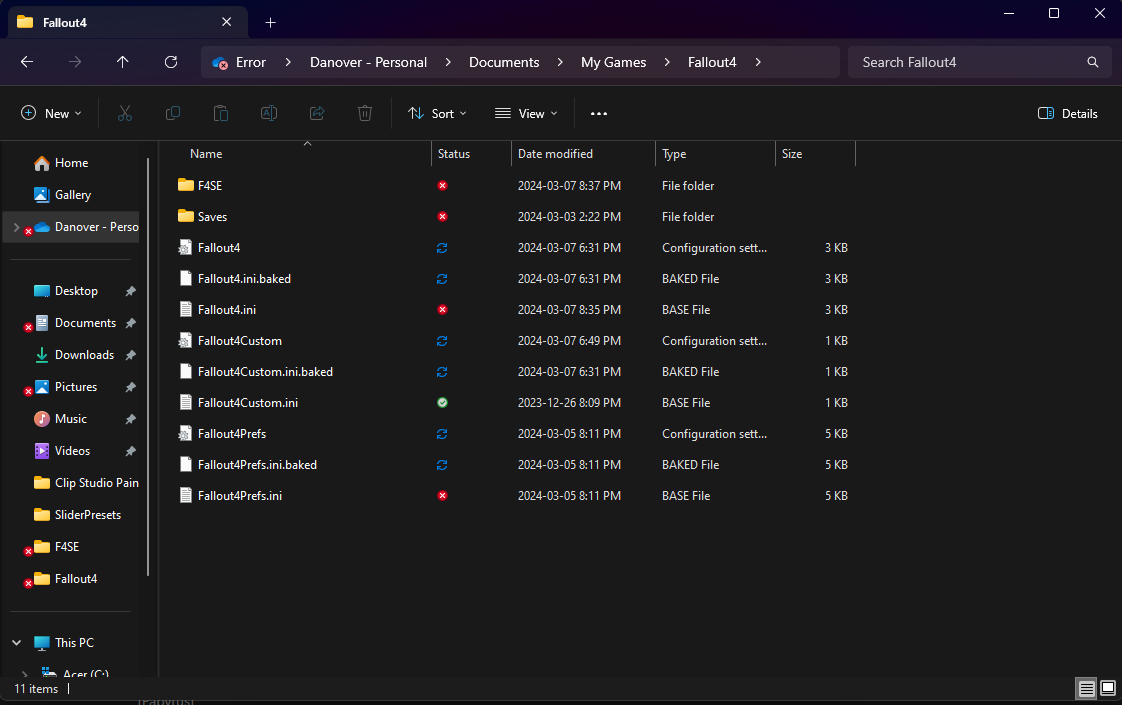This screenshot has width=1122, height=705.
Task: Click the Saves folder icon
Action: [x=186, y=216]
